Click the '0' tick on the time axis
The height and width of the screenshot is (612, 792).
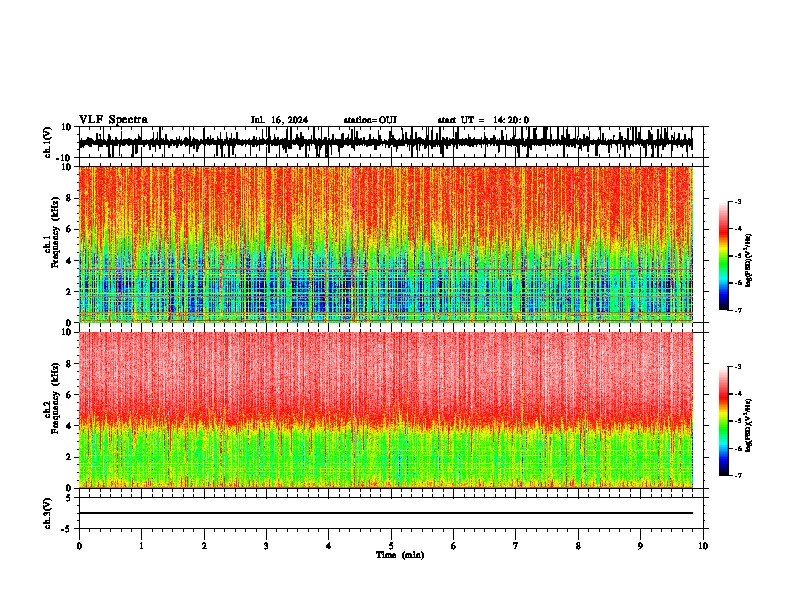(x=79, y=546)
